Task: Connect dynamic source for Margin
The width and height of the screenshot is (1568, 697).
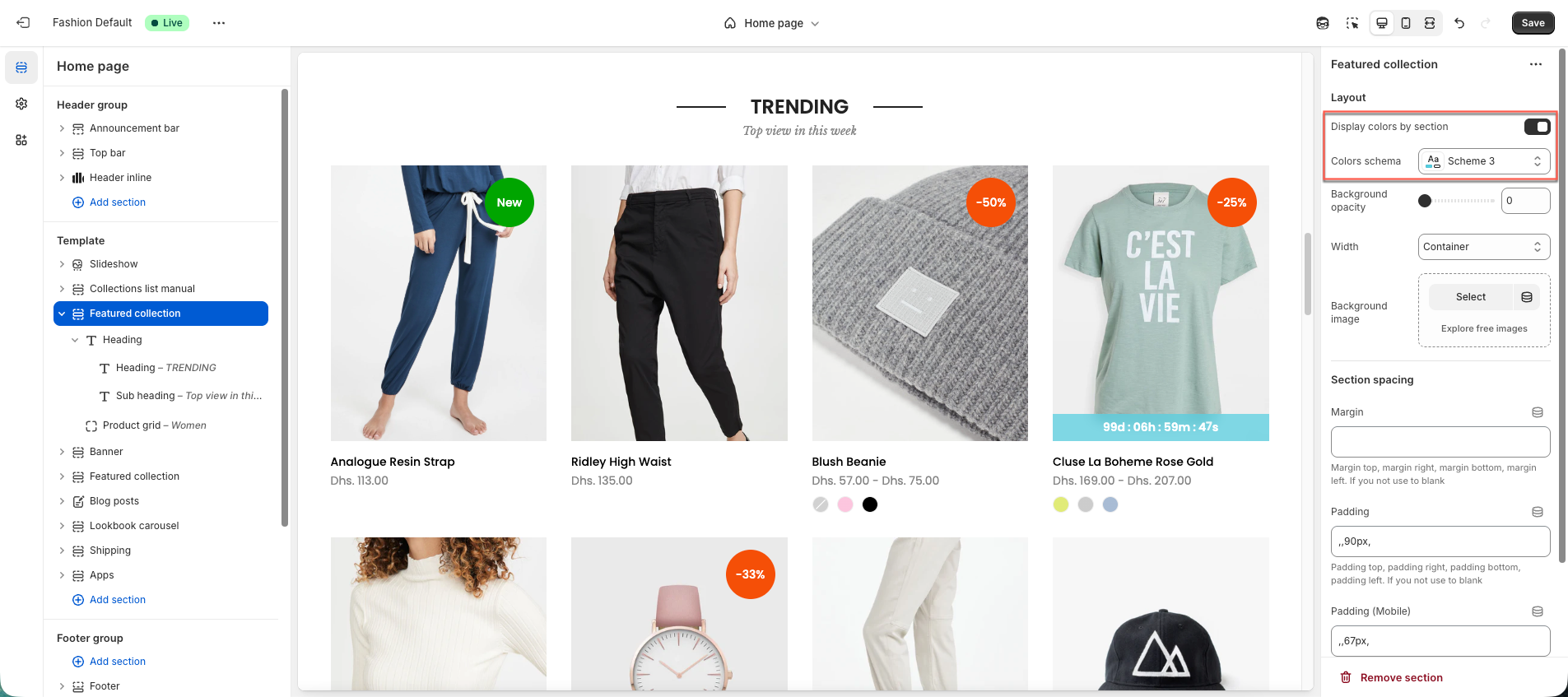Action: 1537,412
